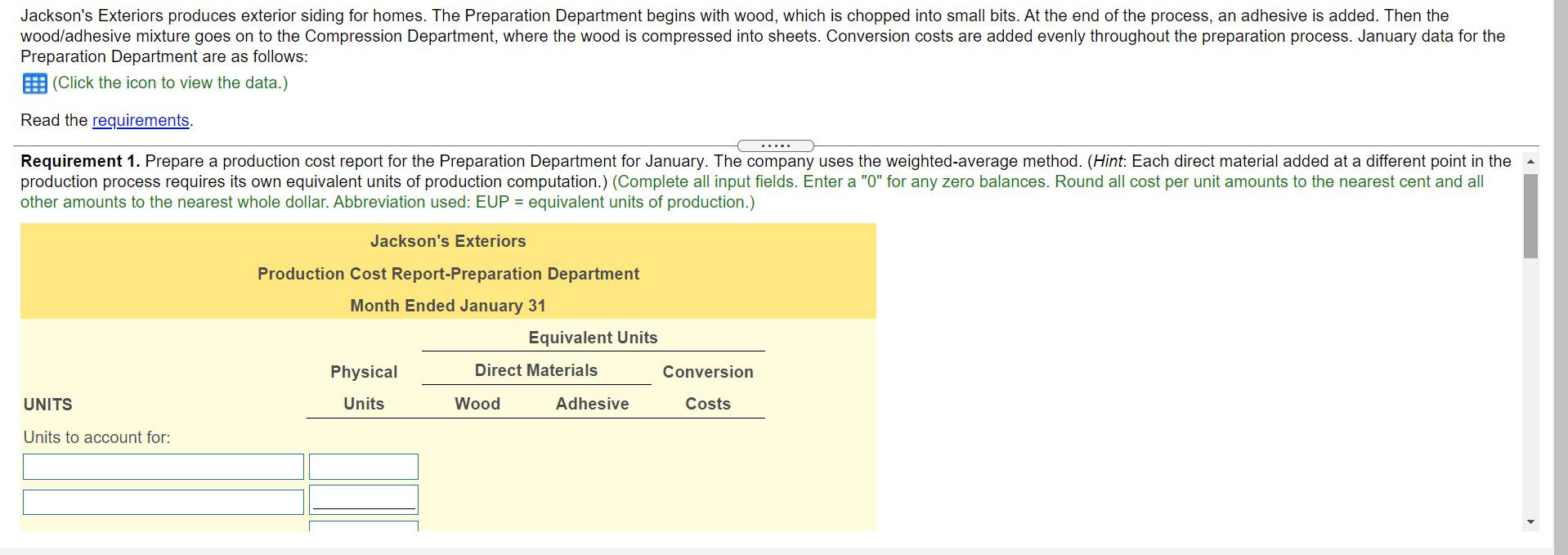Click the 'Wood' column header
This screenshot has width=1568, height=555.
pos(477,404)
